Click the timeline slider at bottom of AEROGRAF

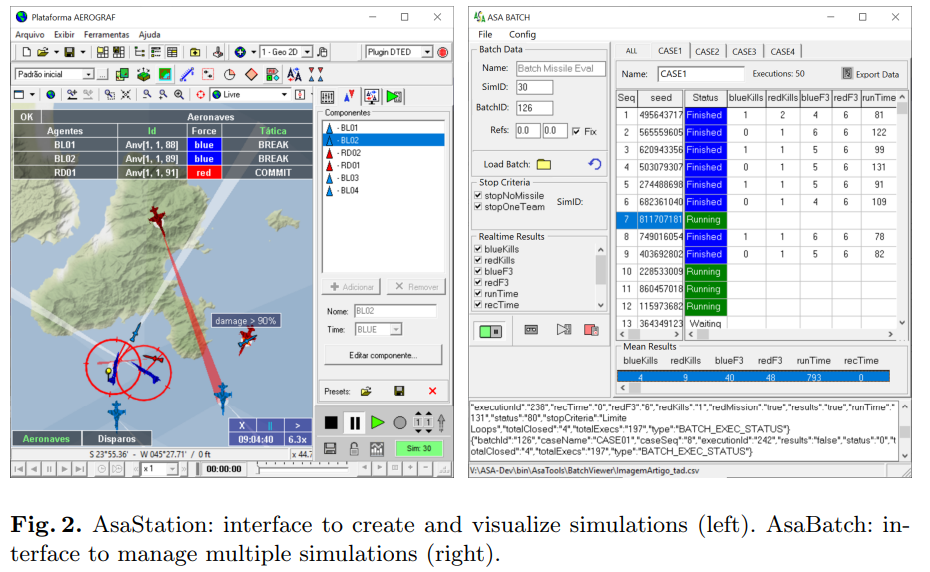[305, 469]
